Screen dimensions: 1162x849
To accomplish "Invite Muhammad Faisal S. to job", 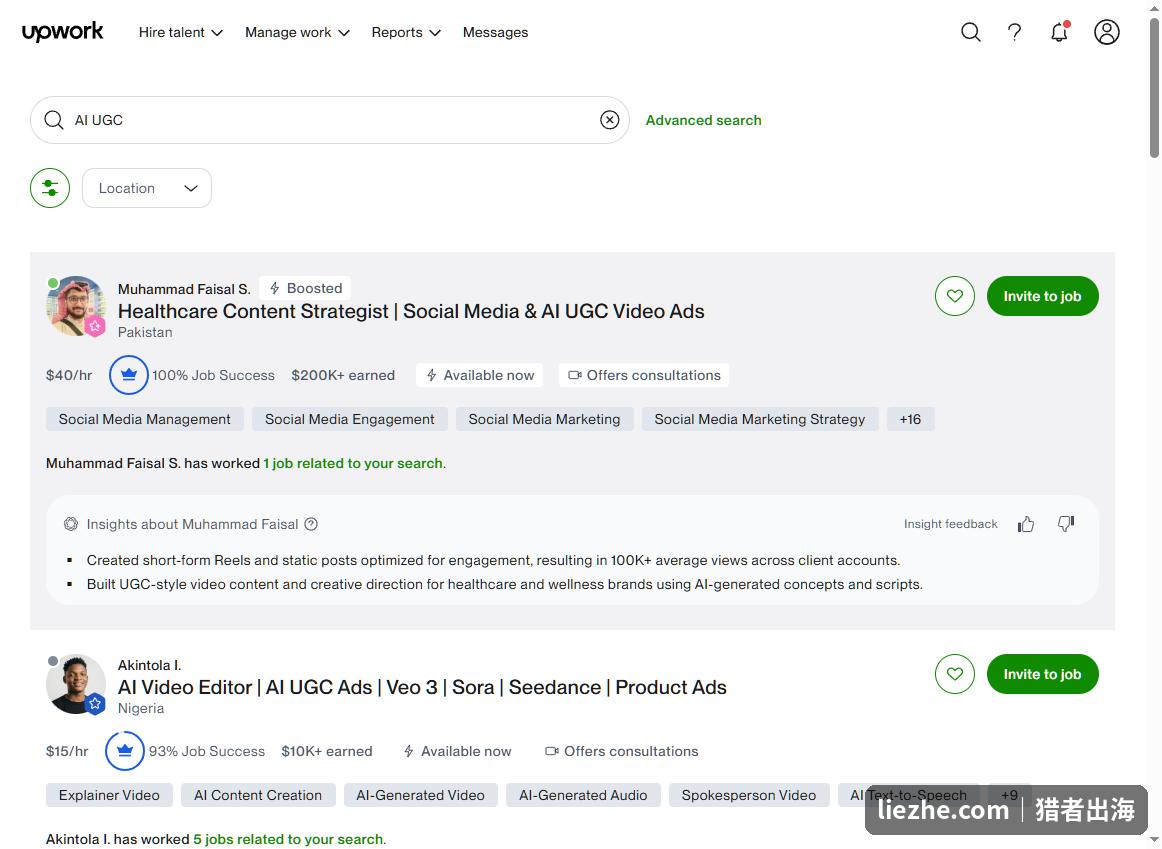I will (1042, 296).
